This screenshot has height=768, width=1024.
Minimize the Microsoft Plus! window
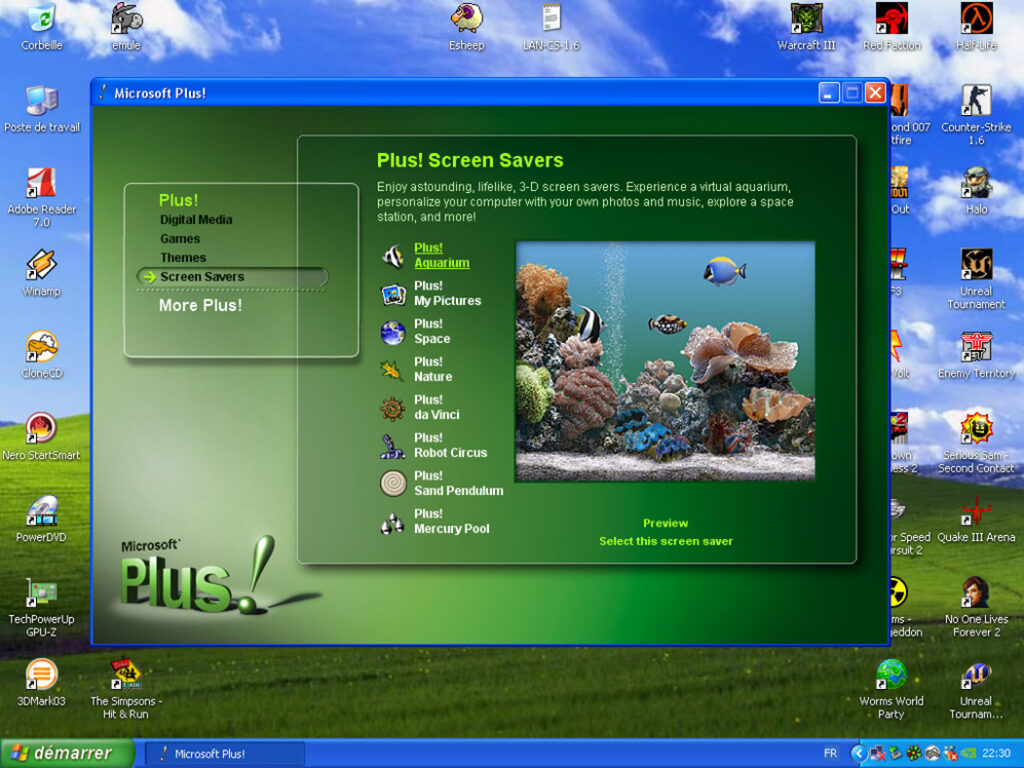(829, 93)
